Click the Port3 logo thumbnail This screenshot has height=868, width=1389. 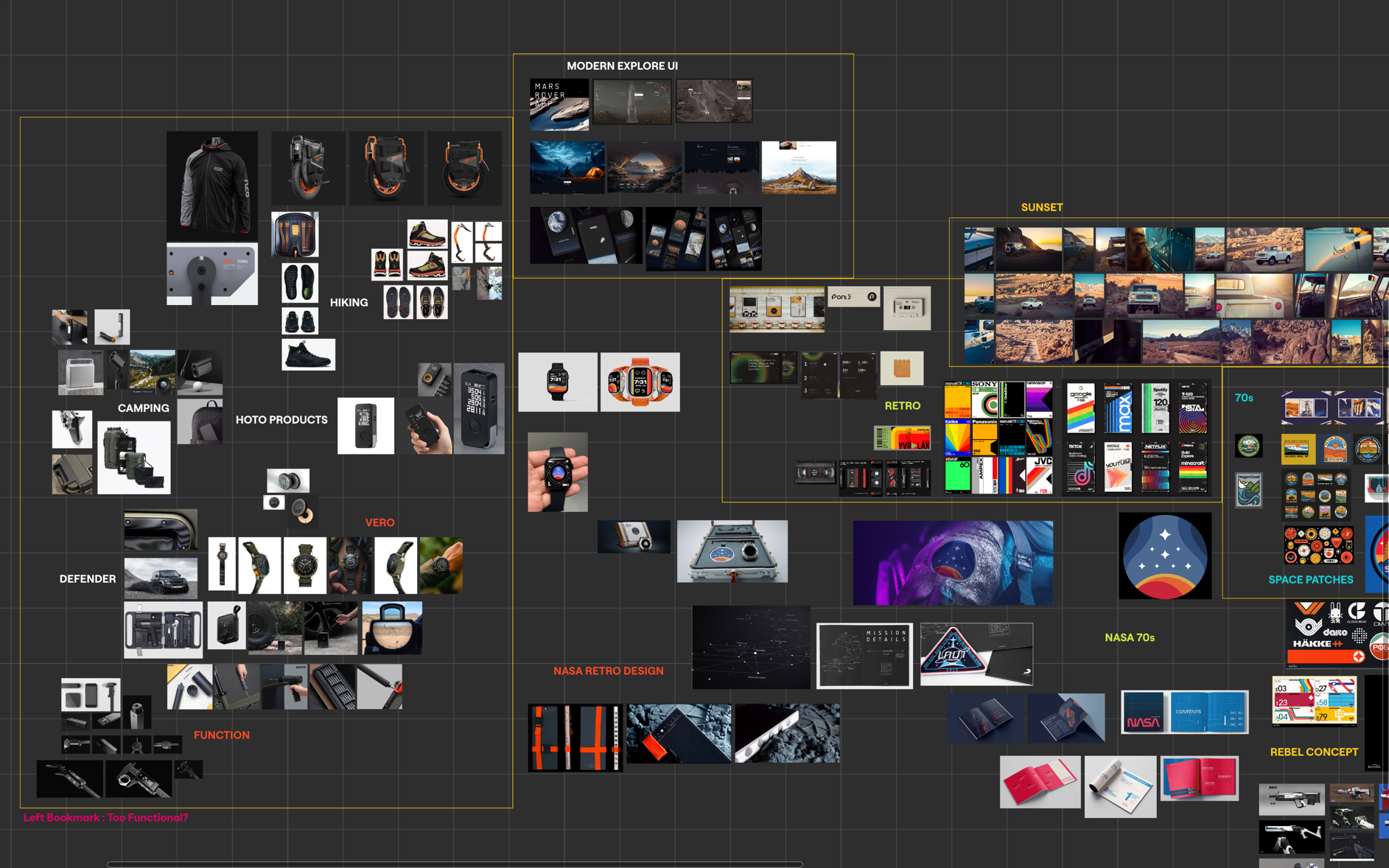point(853,297)
